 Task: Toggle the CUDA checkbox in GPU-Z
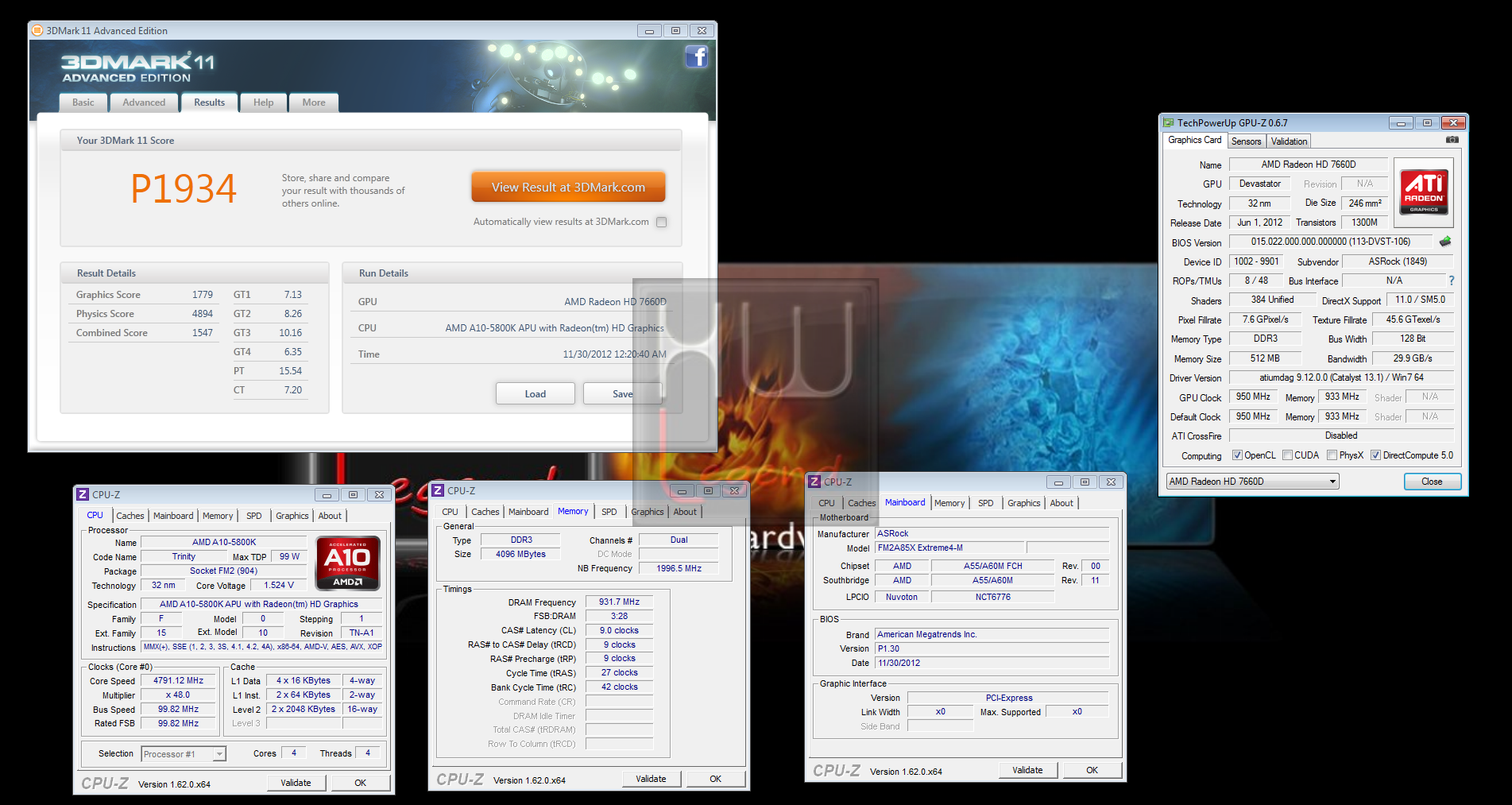click(x=1287, y=455)
